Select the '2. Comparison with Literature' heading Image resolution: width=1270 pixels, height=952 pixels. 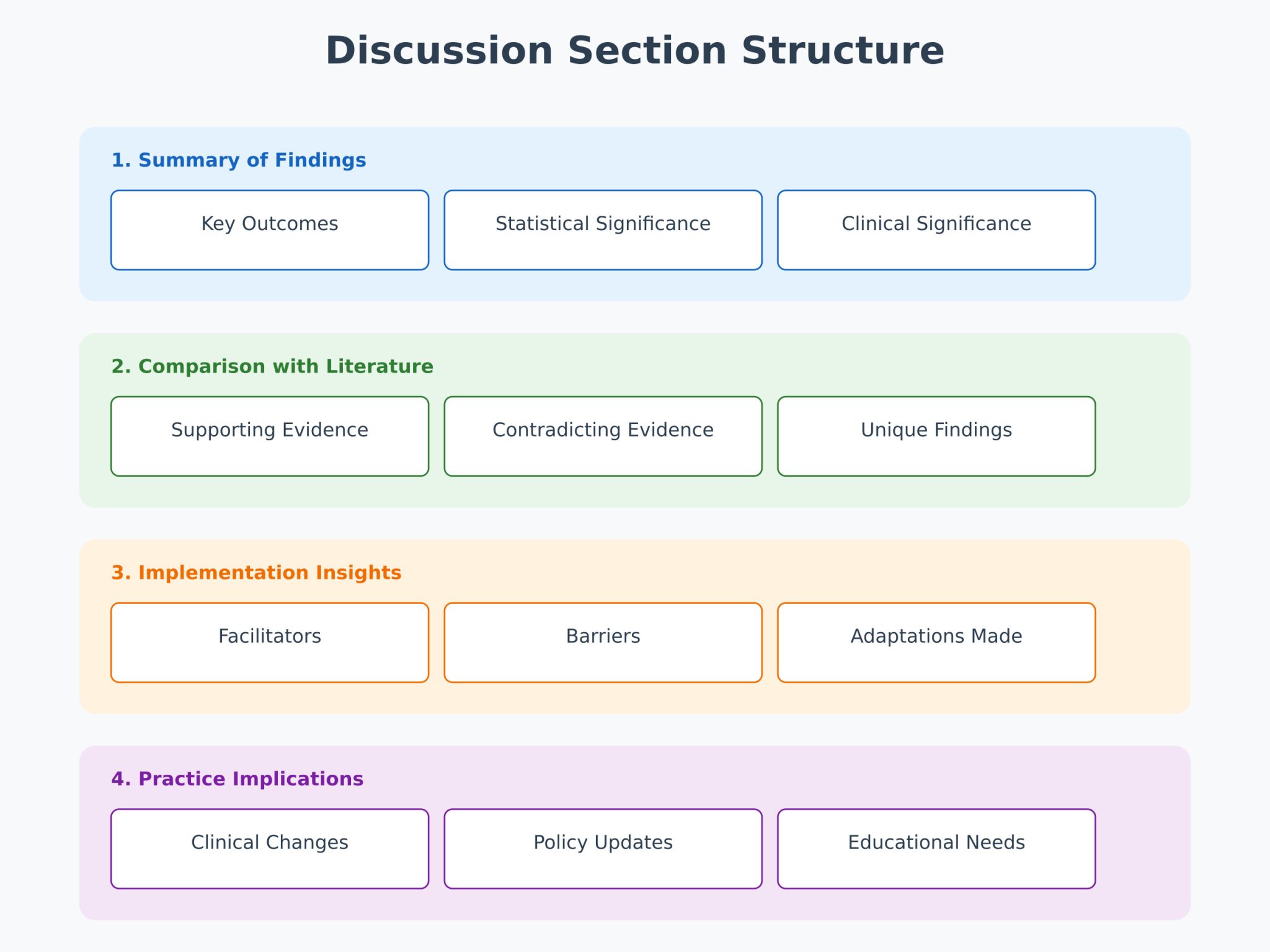[272, 366]
